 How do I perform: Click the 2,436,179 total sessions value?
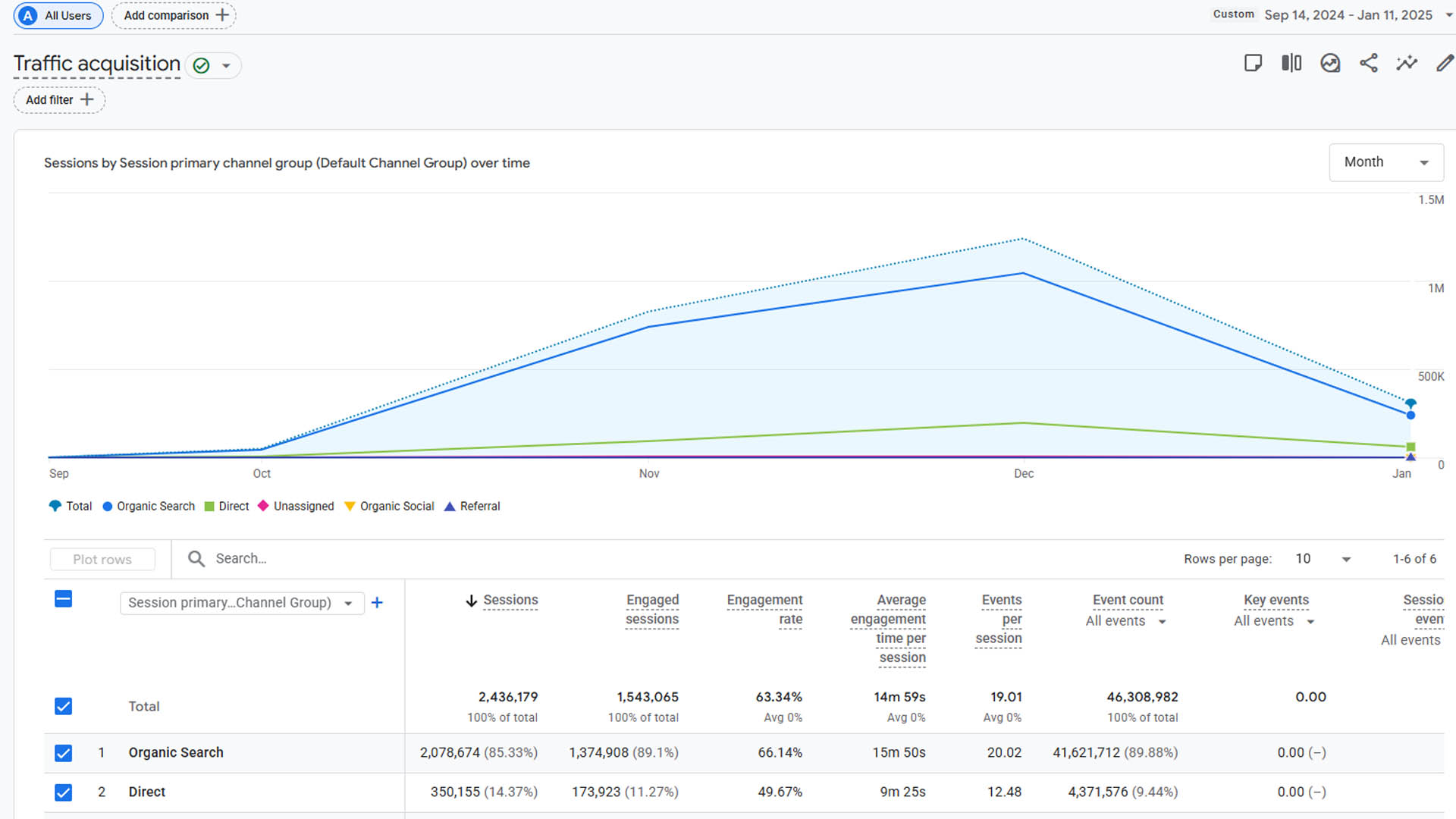(508, 697)
